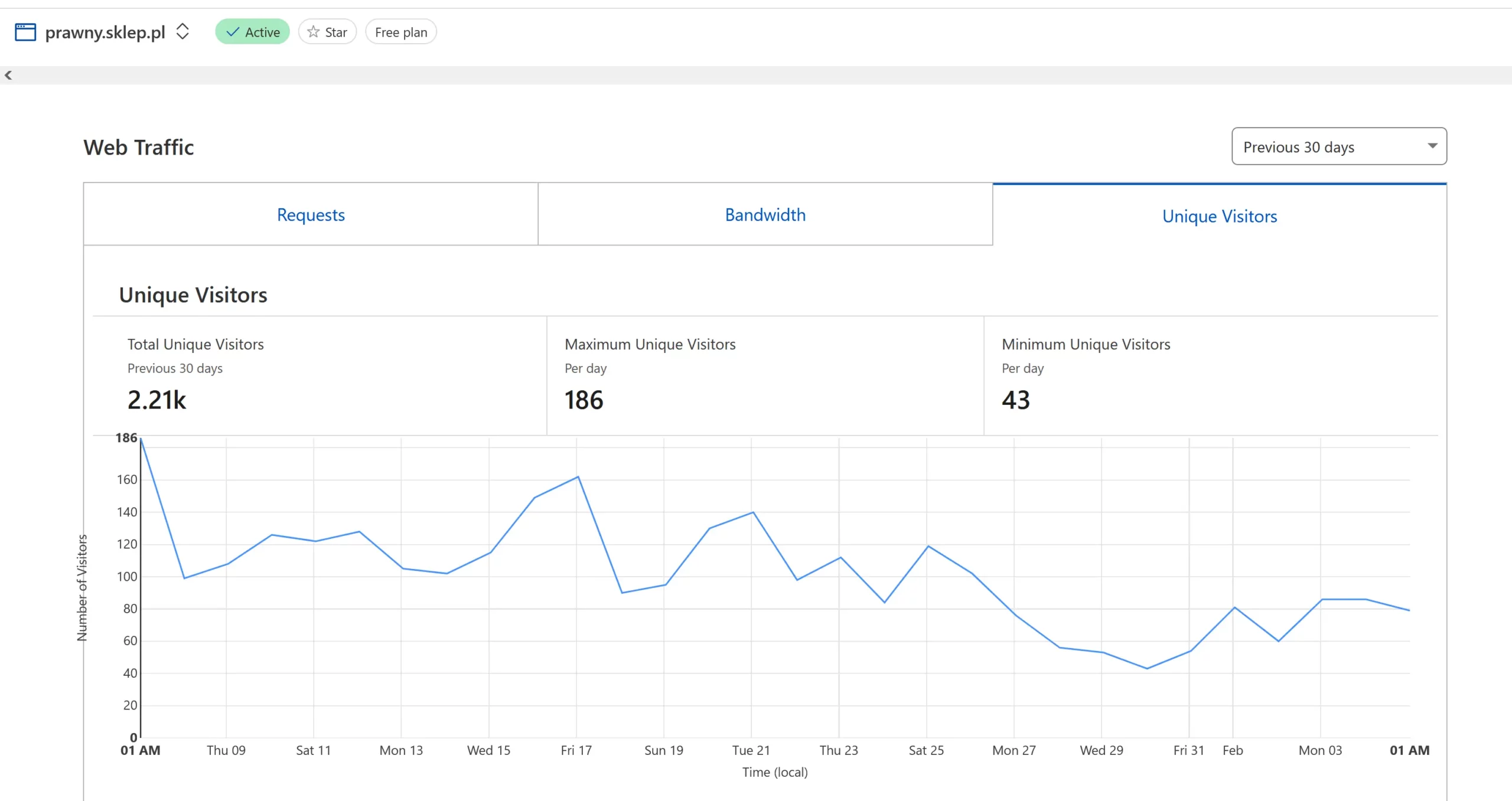Click the Free plan badge
The image size is (1512, 801).
point(401,32)
